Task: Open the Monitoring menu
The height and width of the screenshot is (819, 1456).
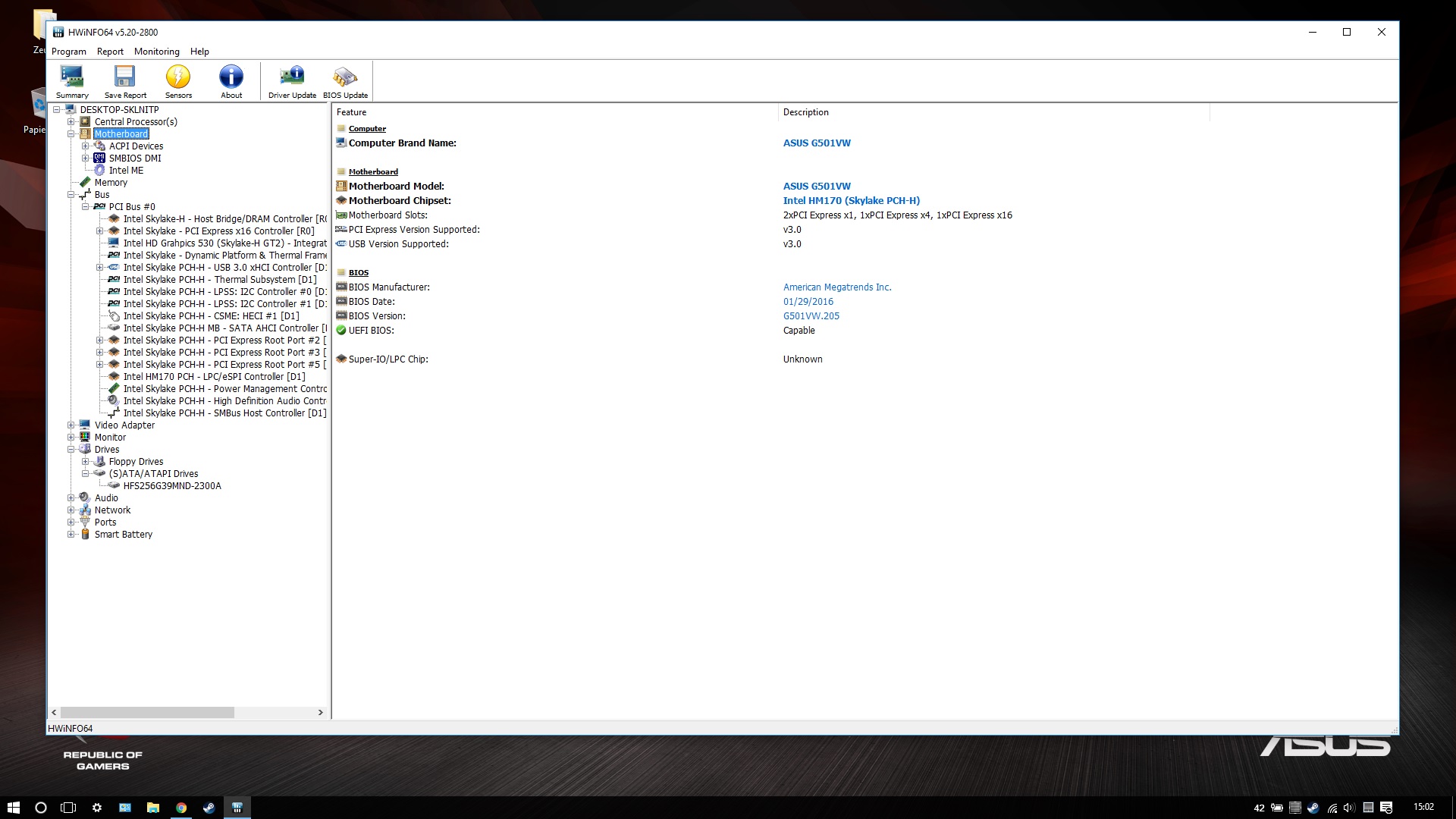Action: click(x=156, y=52)
